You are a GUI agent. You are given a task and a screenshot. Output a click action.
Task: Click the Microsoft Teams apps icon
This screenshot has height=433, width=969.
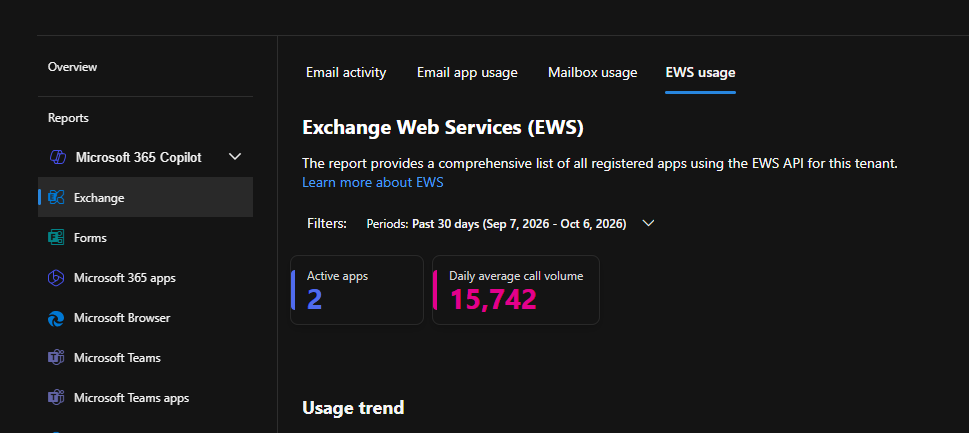pos(56,398)
